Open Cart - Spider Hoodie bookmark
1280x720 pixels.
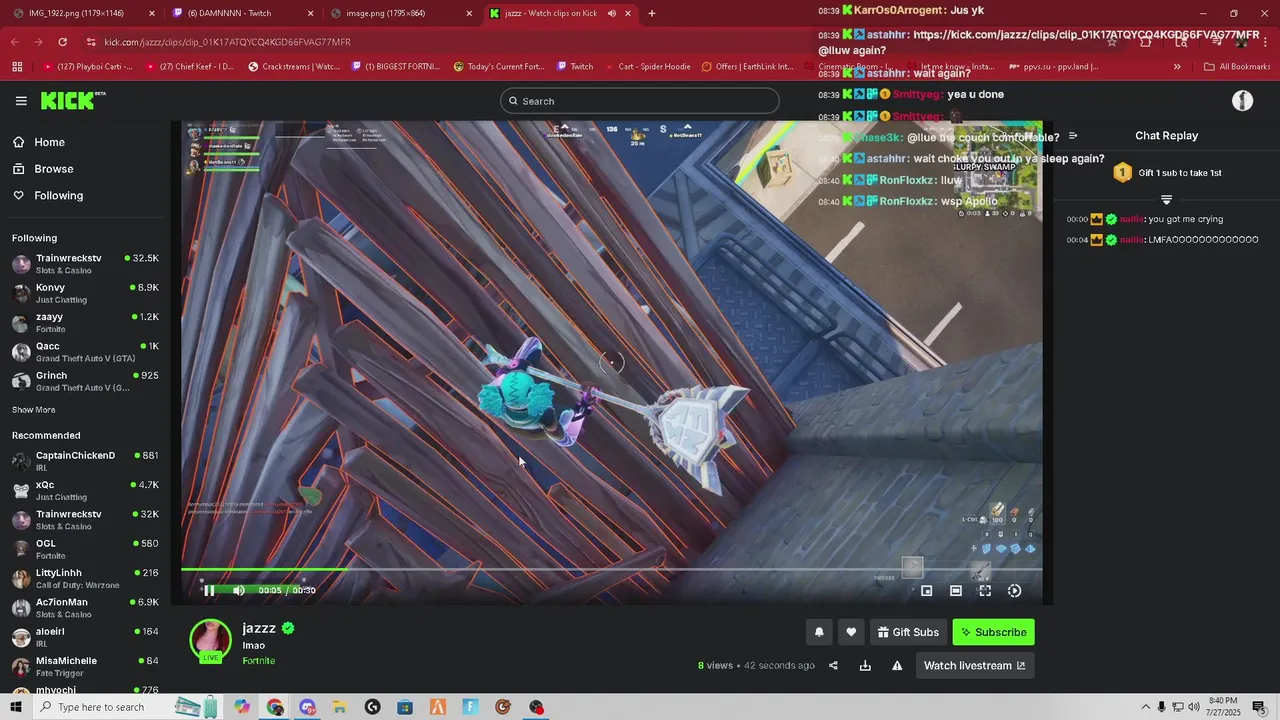(647, 67)
